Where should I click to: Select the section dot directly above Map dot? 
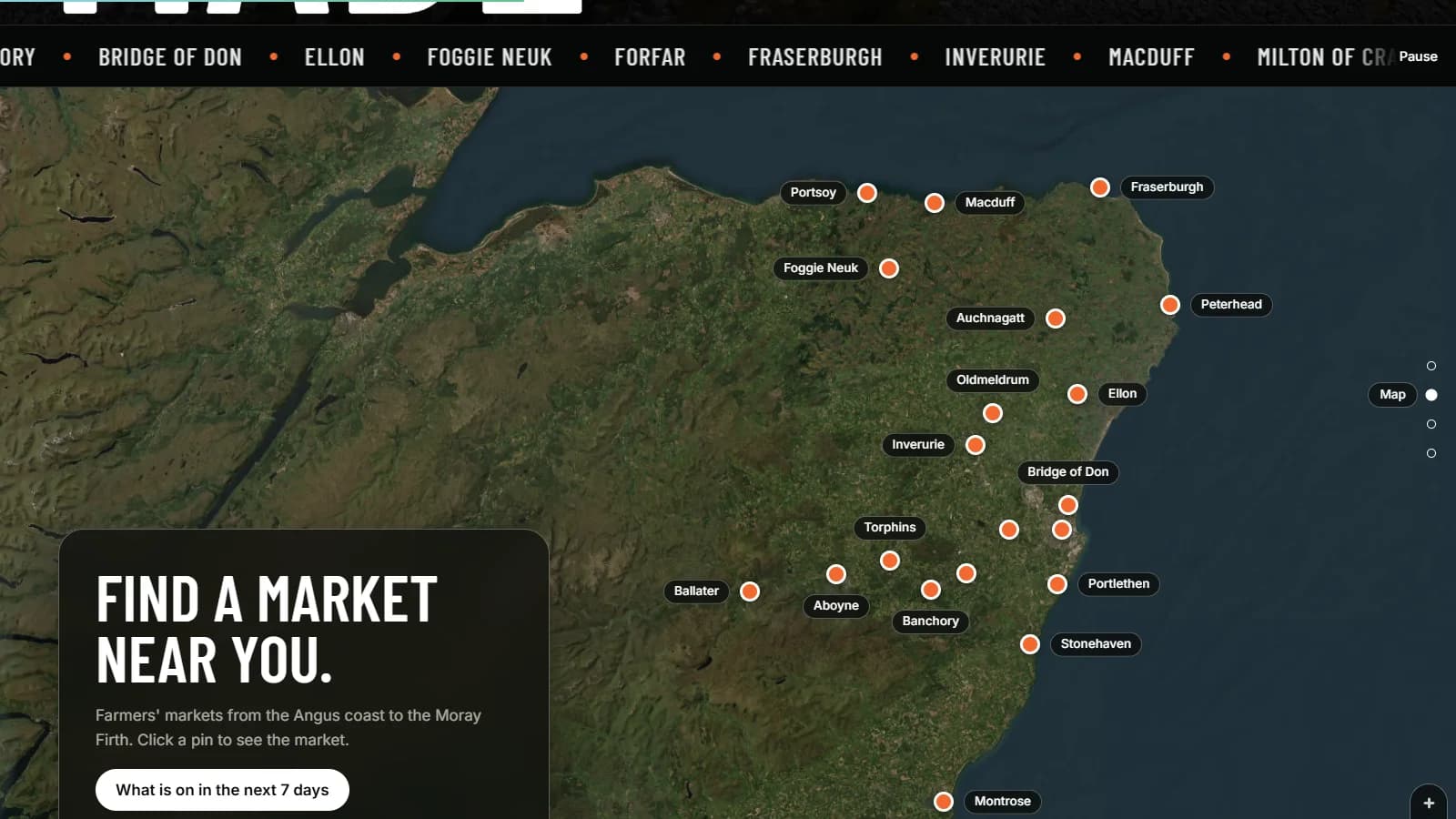pos(1431,366)
